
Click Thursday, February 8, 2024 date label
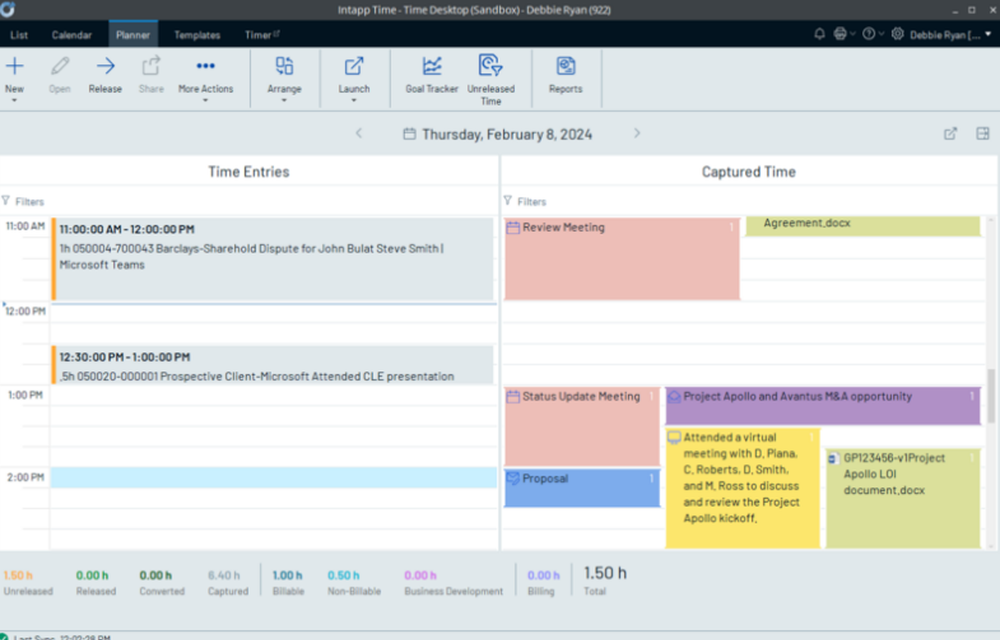[x=507, y=134]
